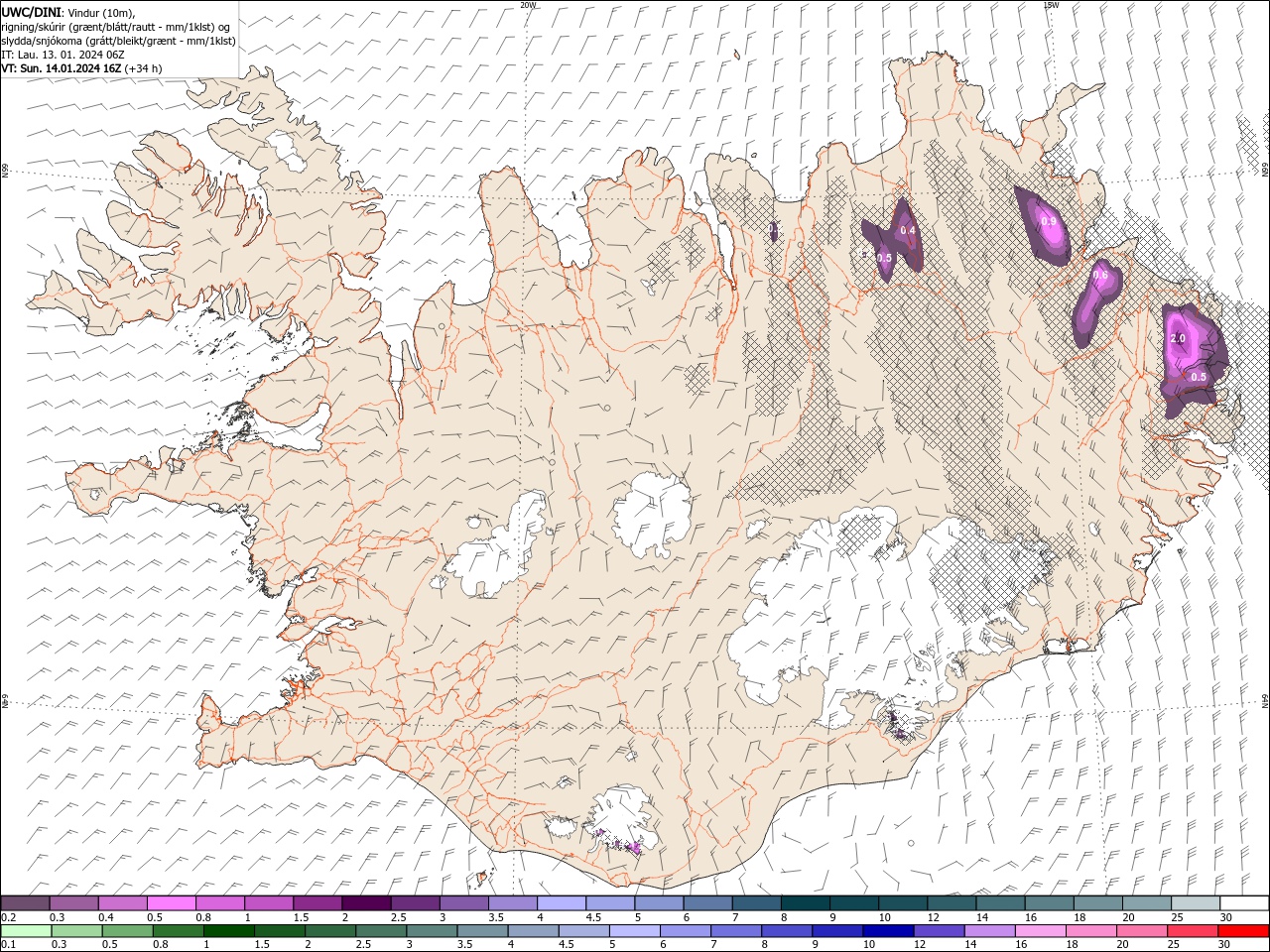Image resolution: width=1270 pixels, height=952 pixels.
Task: Click the 64N label on the right edge
Action: [x=1265, y=701]
